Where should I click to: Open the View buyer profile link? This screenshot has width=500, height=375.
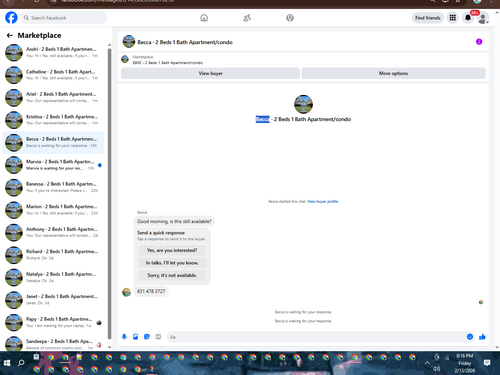tap(323, 201)
